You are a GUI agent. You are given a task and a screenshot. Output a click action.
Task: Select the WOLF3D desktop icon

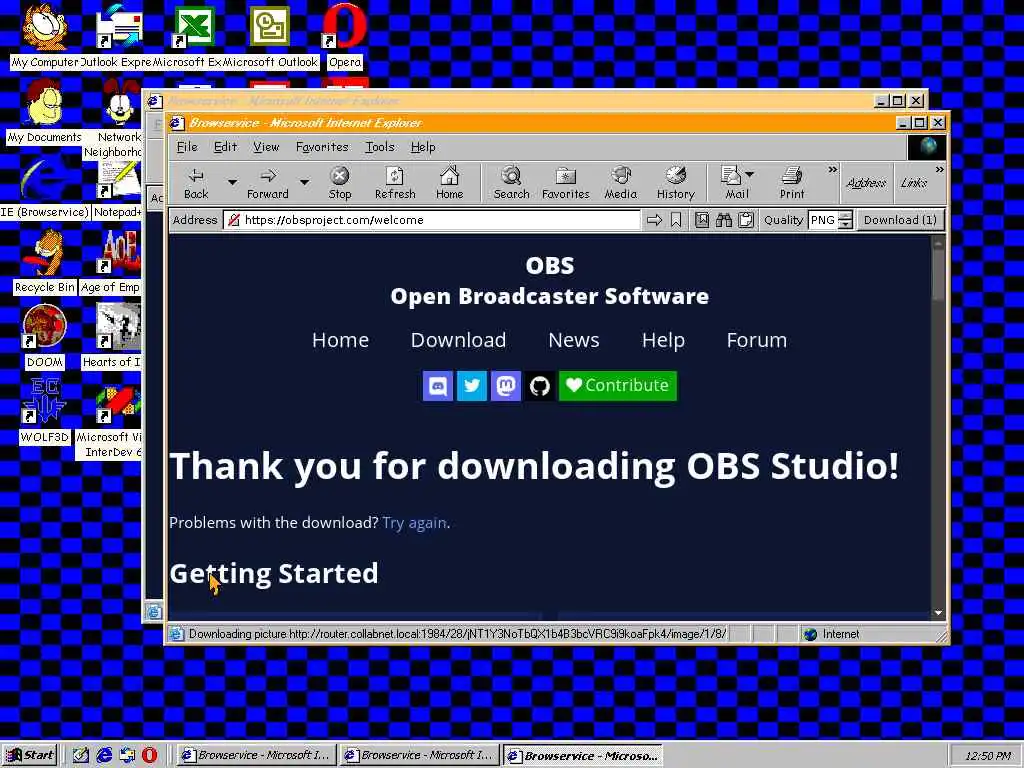[x=44, y=411]
